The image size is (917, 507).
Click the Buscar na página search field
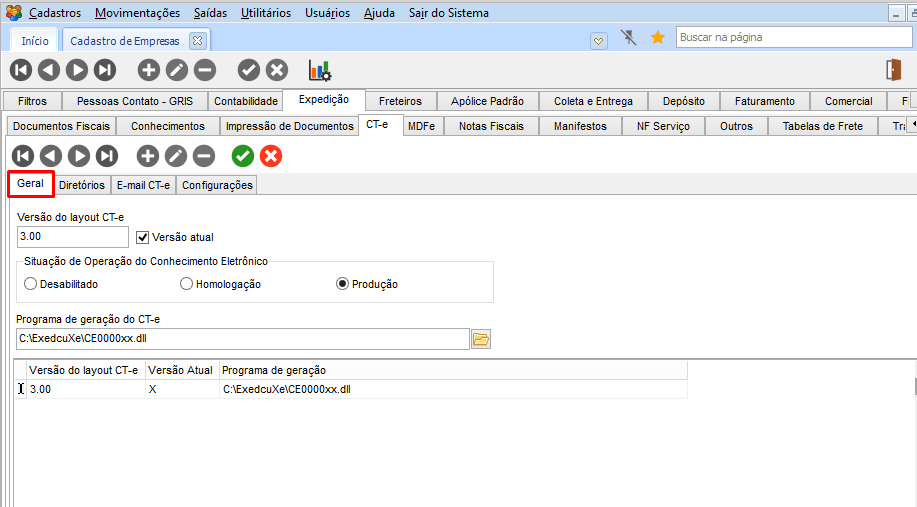794,37
